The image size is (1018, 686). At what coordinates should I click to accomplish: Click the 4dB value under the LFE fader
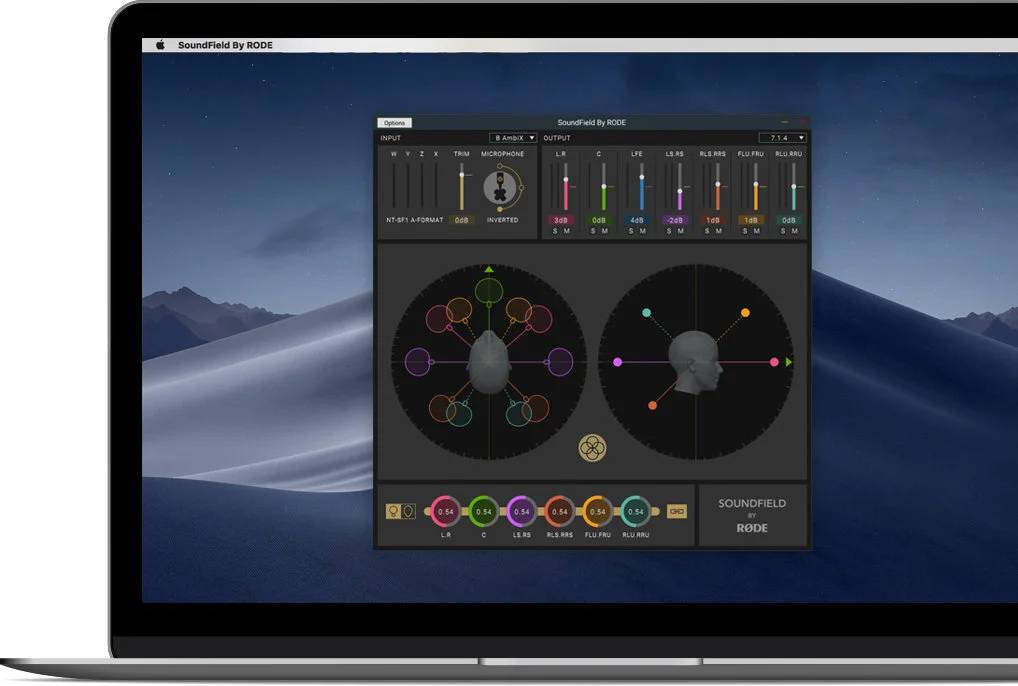point(636,220)
